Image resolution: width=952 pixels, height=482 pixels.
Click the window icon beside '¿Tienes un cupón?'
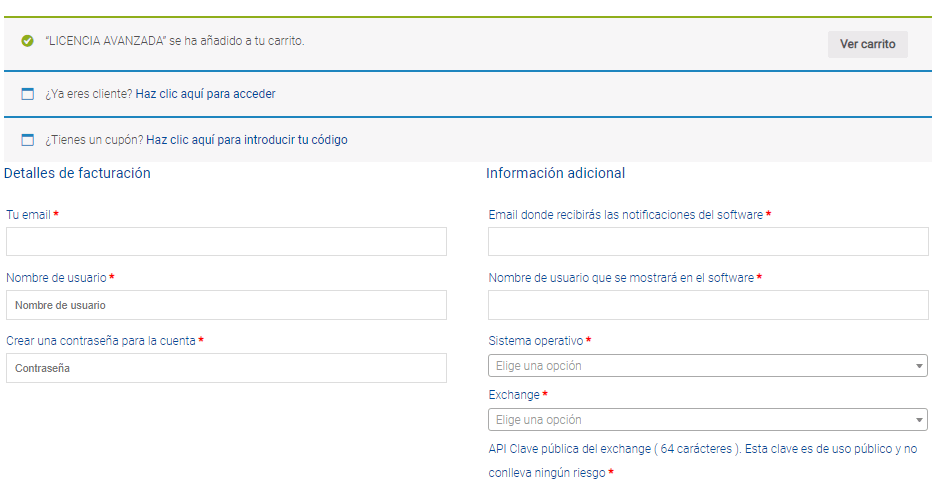pyautogui.click(x=27, y=140)
